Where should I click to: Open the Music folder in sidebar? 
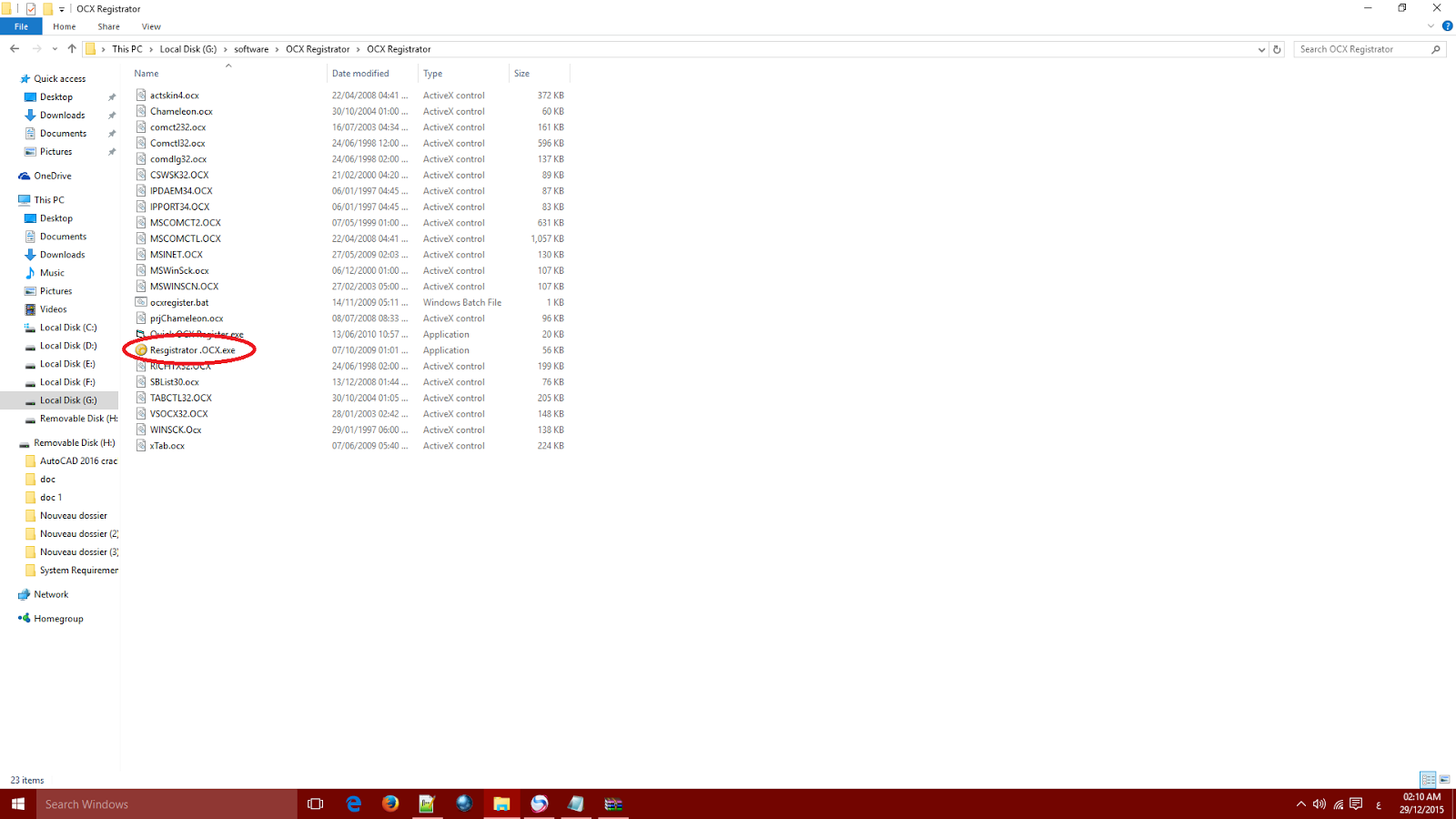[52, 273]
